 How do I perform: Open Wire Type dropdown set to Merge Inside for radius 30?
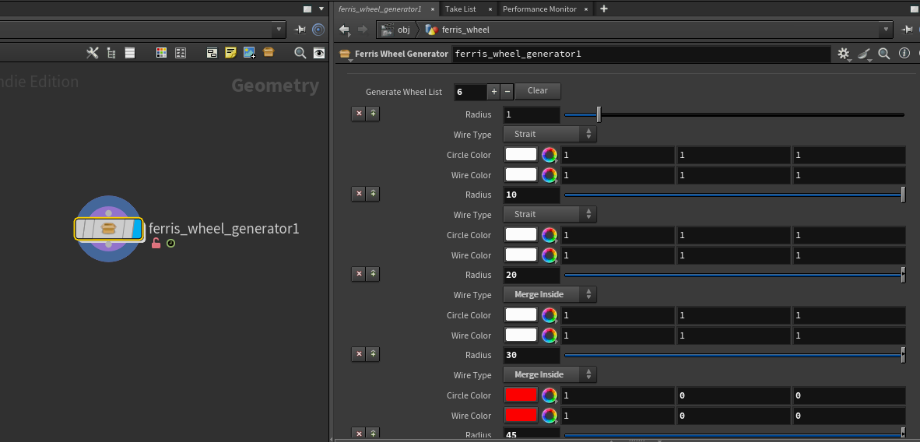coord(550,375)
